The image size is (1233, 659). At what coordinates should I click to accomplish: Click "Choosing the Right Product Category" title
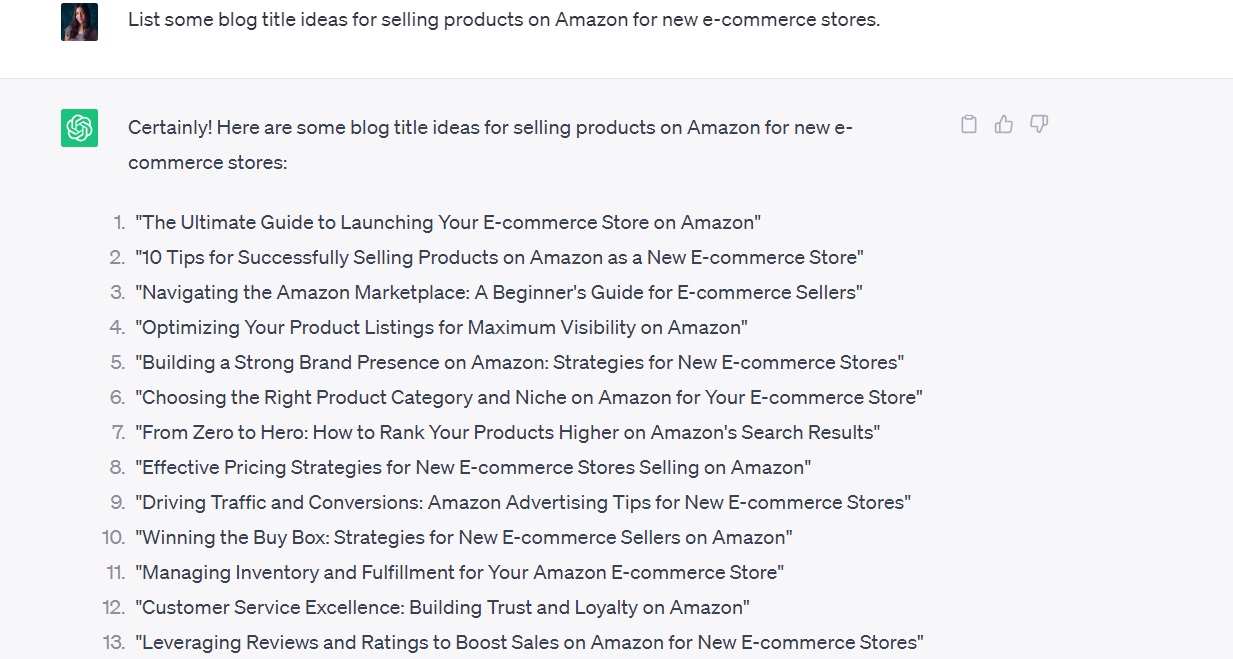(528, 397)
